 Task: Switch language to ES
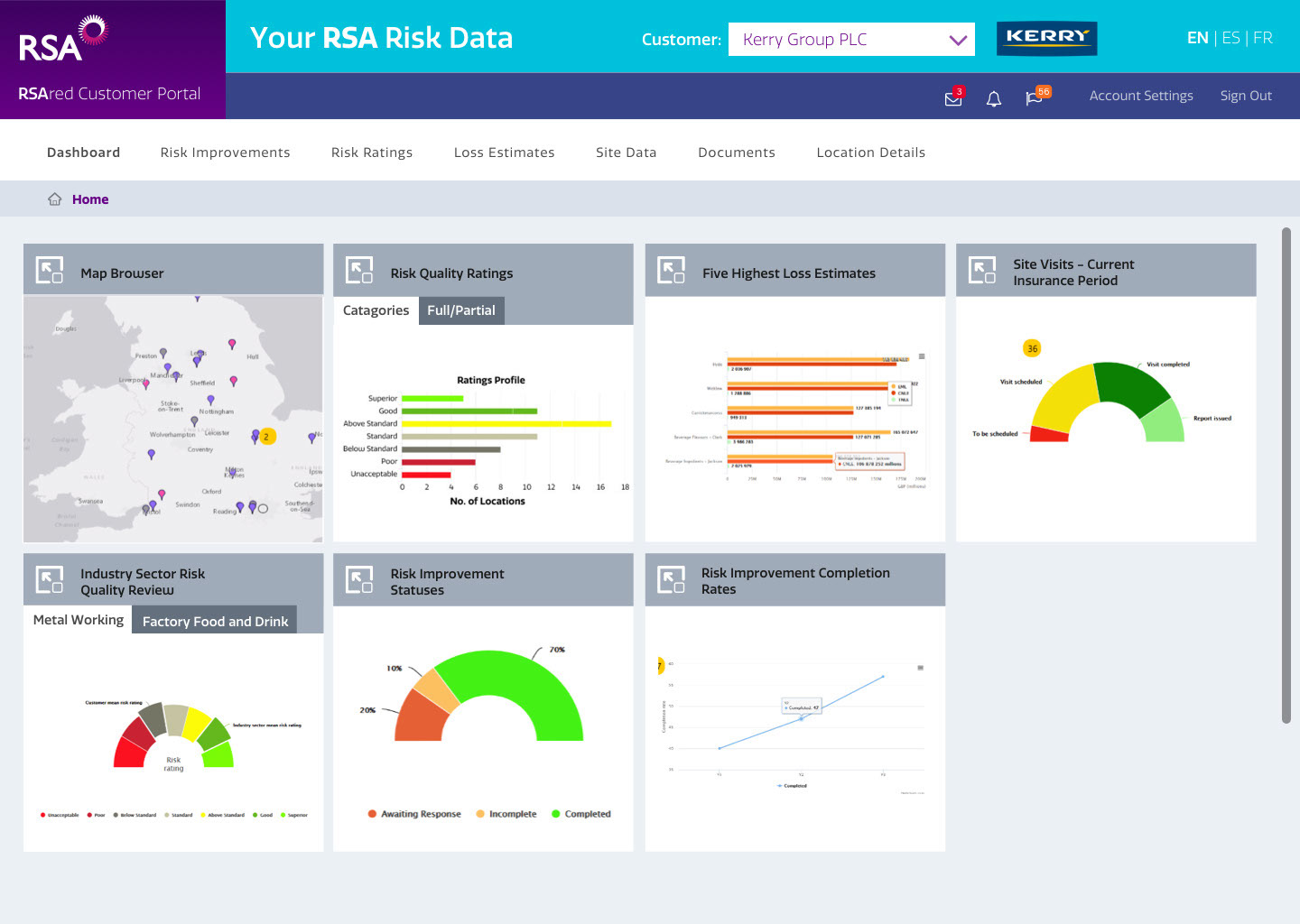(1230, 38)
